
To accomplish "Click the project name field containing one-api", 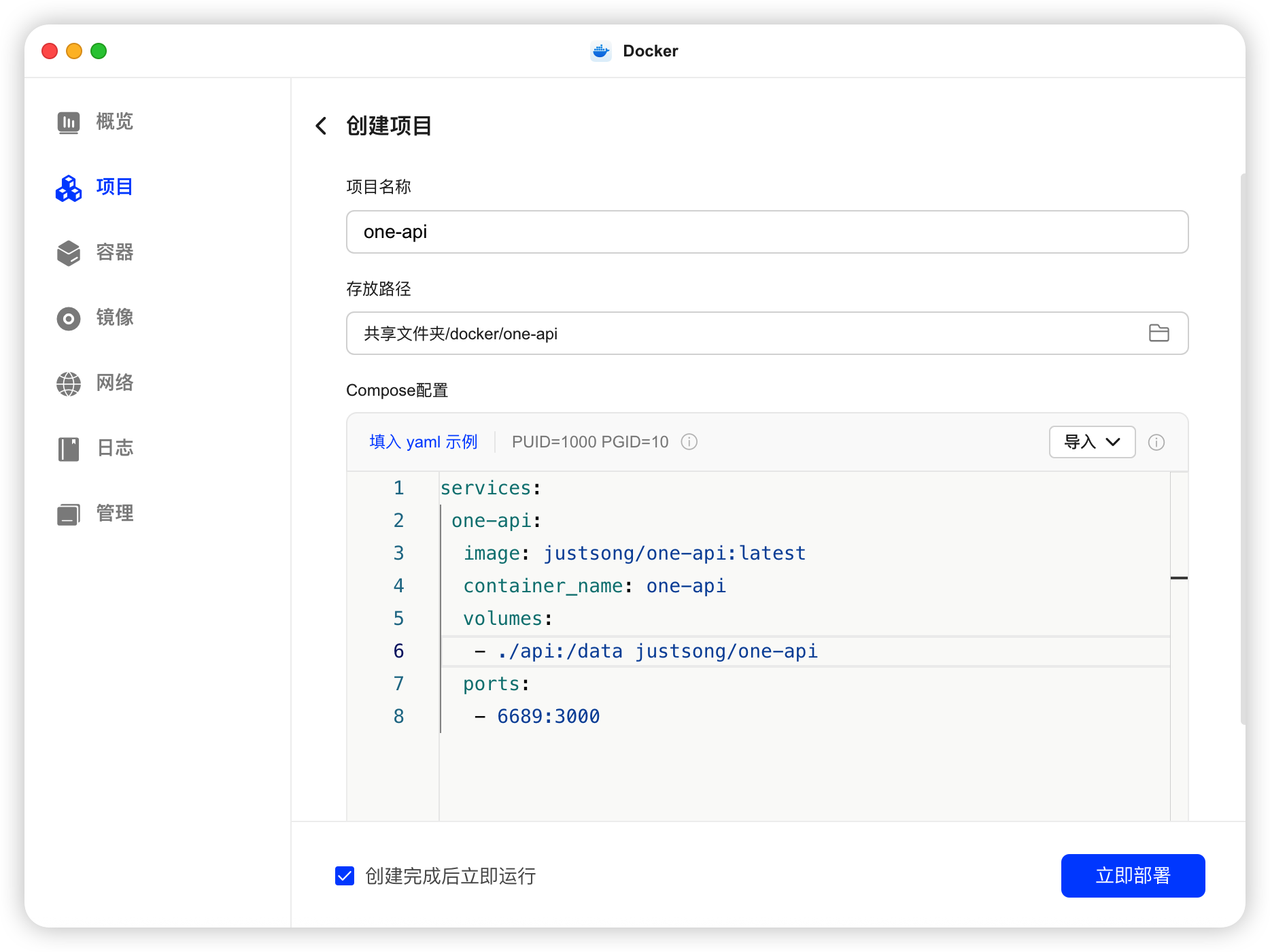I will (x=767, y=232).
